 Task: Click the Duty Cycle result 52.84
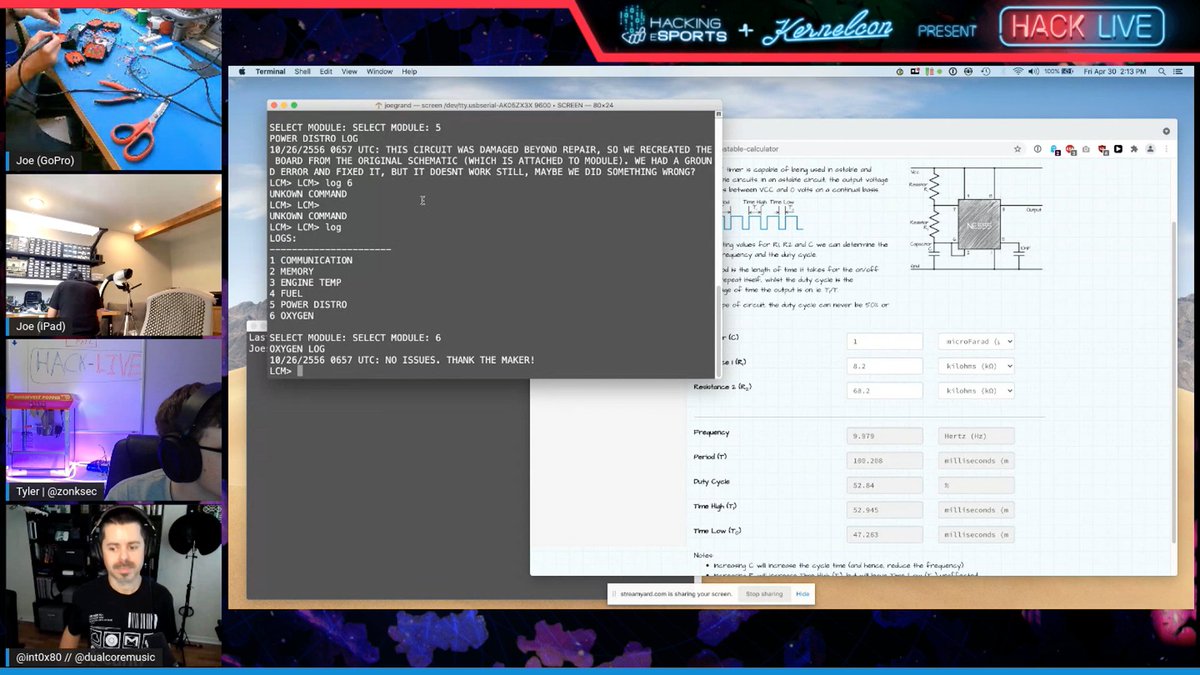tap(884, 486)
